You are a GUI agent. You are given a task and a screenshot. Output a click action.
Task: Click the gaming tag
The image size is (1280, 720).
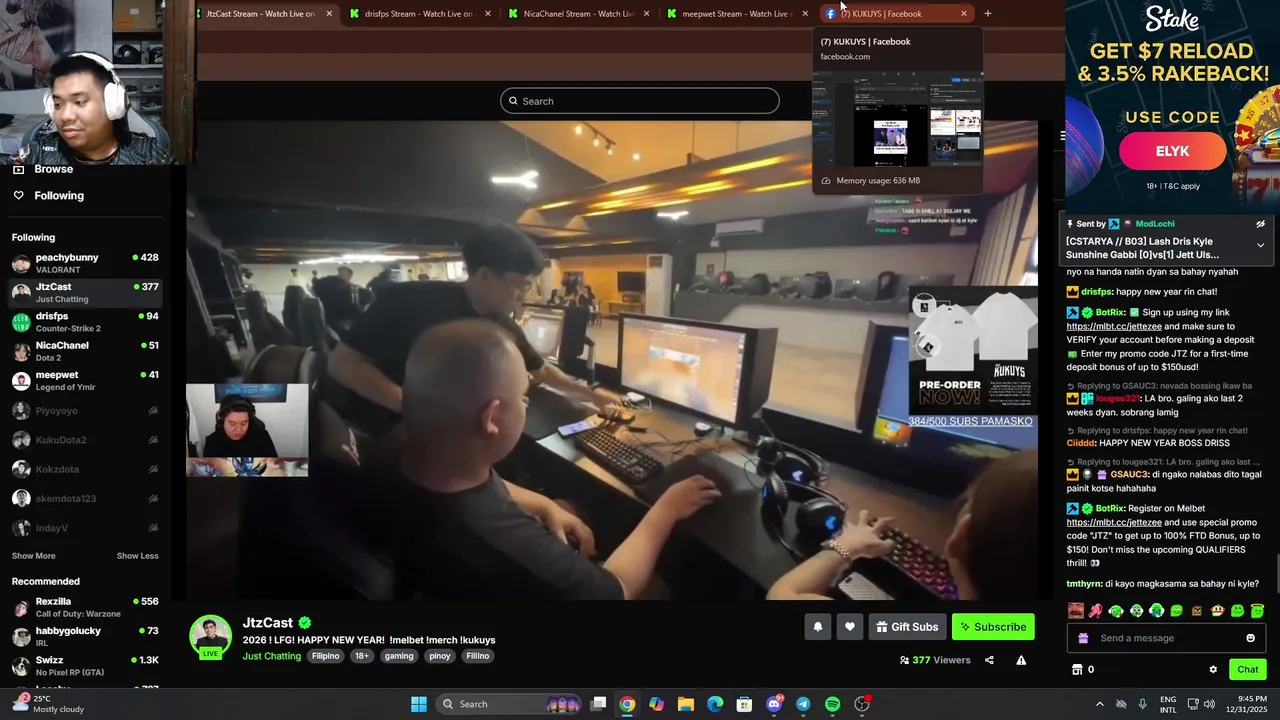click(x=399, y=656)
